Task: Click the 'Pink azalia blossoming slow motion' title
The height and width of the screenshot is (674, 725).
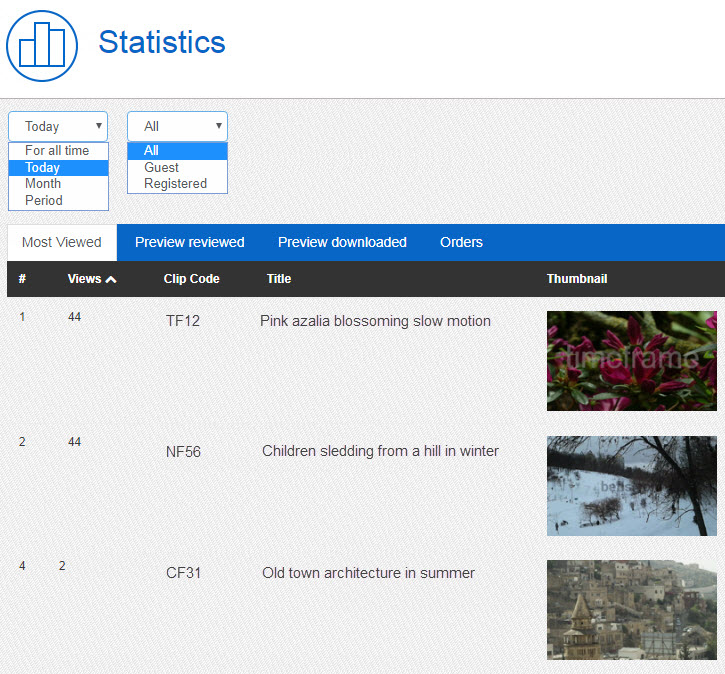Action: click(375, 321)
